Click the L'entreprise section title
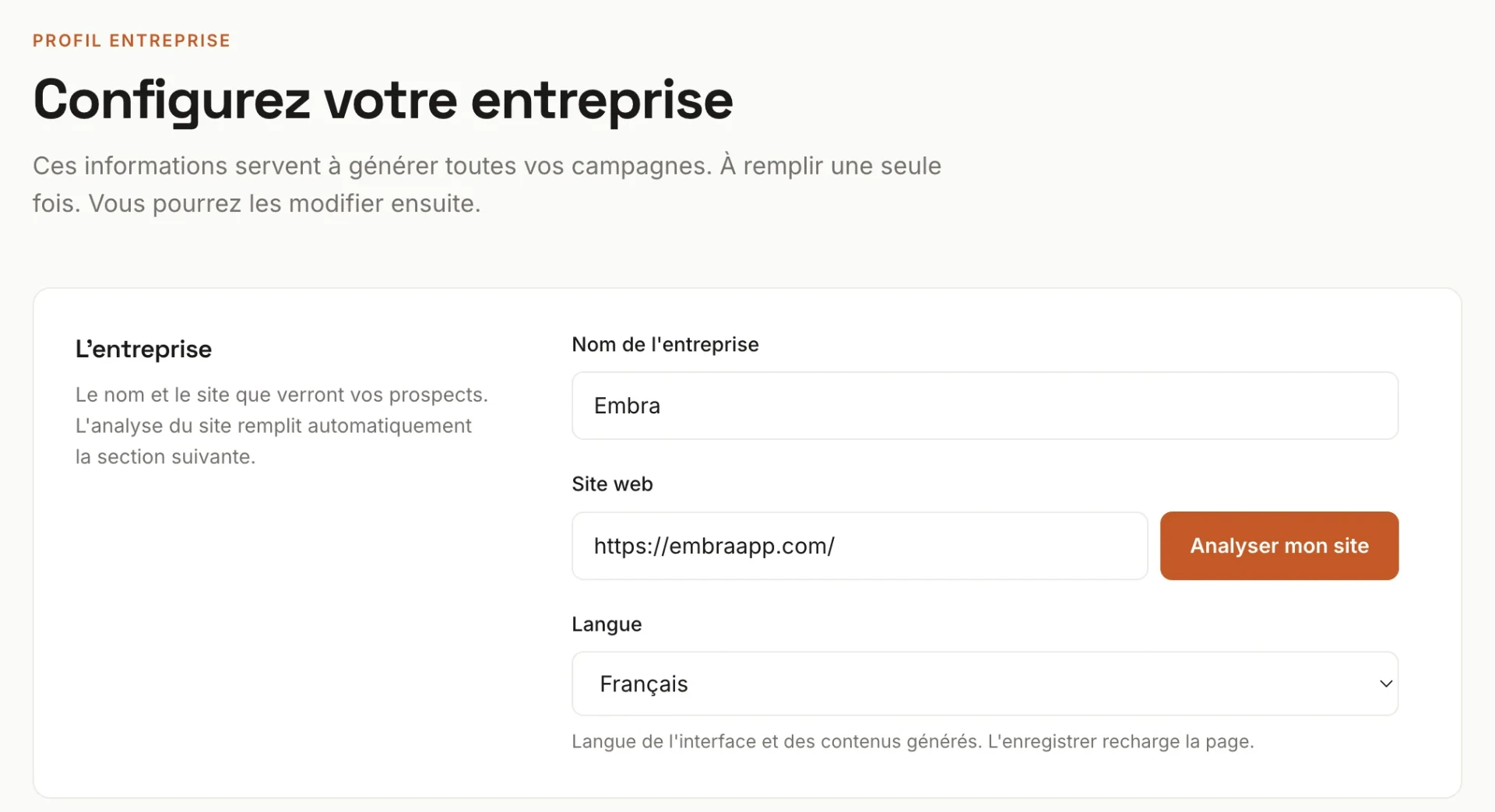 pos(143,349)
